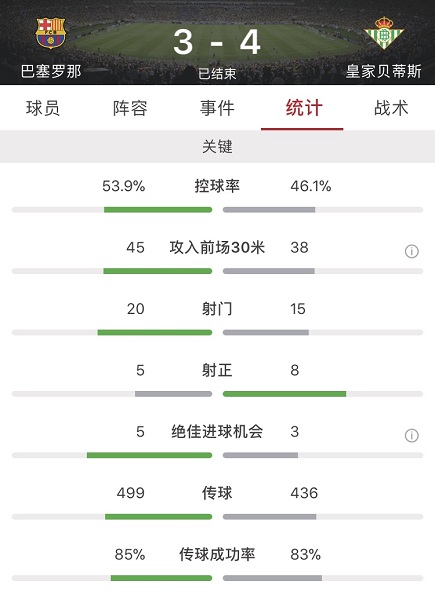
Task: Tap the 3 - 4 match score
Action: coord(217,42)
